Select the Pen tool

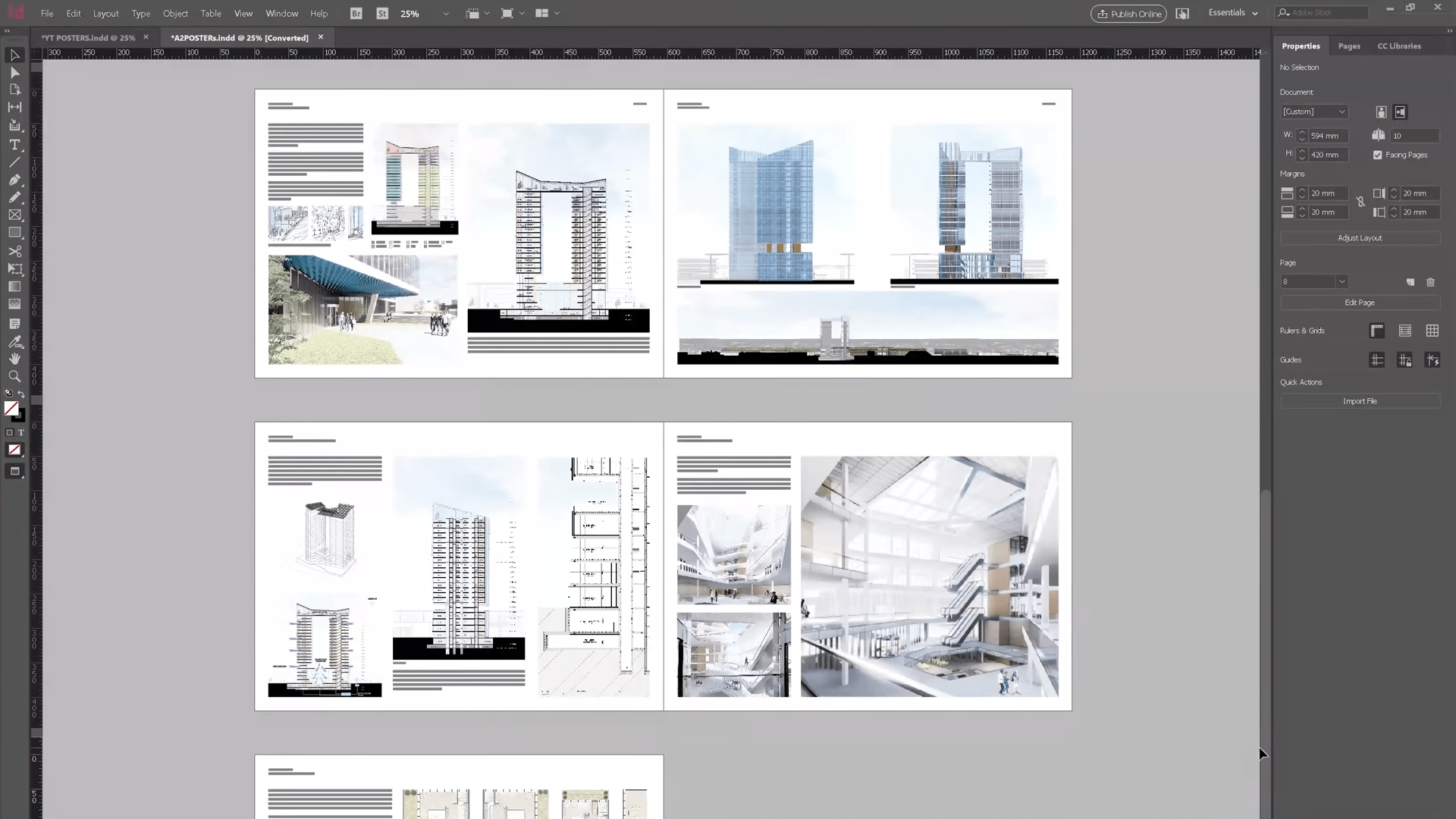[x=14, y=180]
